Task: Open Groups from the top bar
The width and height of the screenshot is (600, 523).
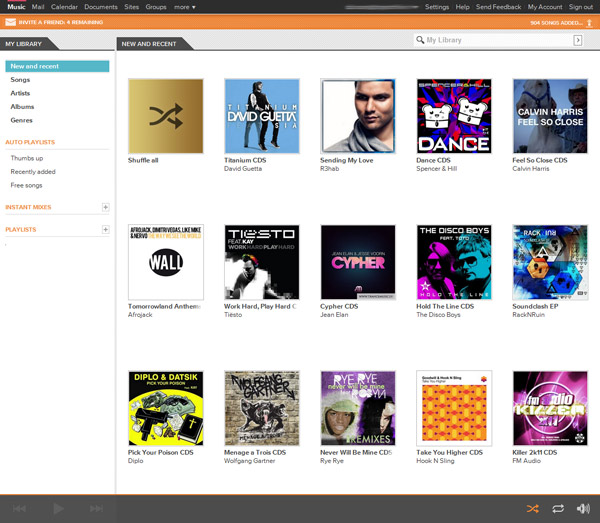Action: [x=156, y=7]
